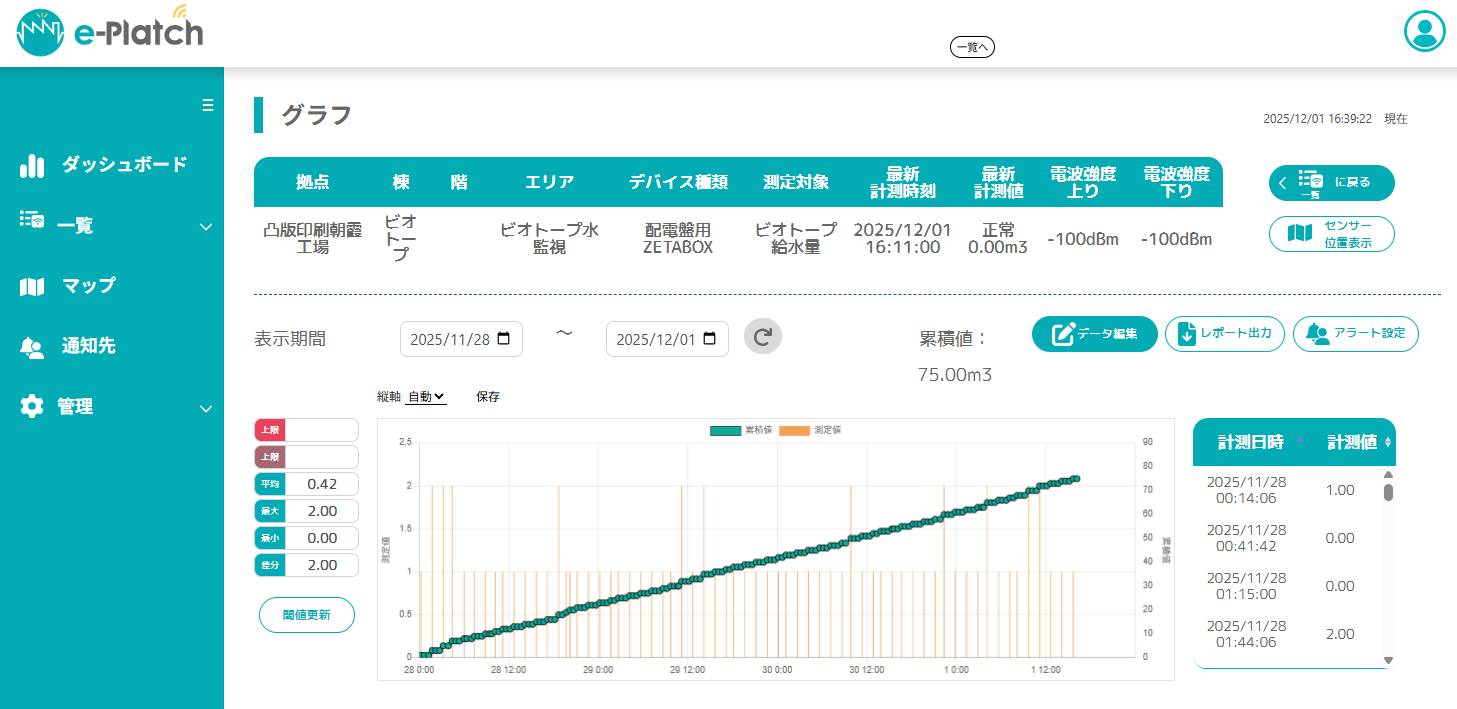Open calendar picker on start date 2025/11/28

point(503,339)
